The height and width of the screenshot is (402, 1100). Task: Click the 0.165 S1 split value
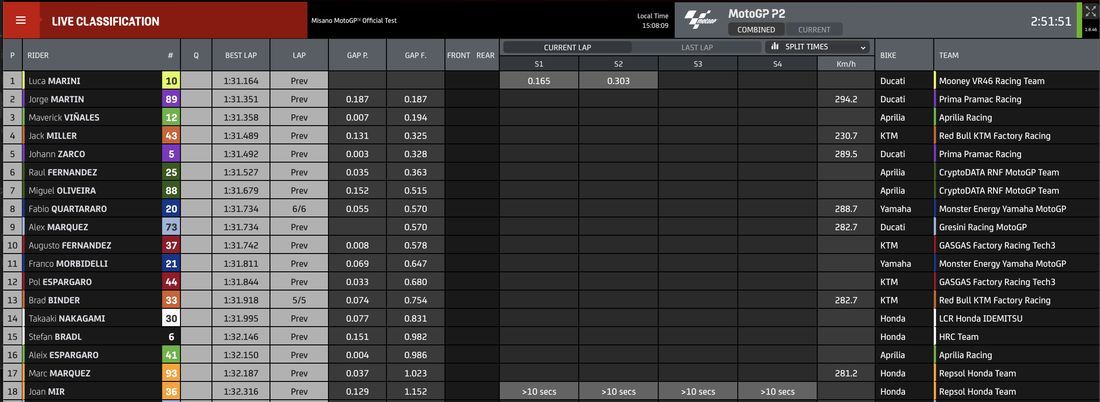pyautogui.click(x=539, y=81)
